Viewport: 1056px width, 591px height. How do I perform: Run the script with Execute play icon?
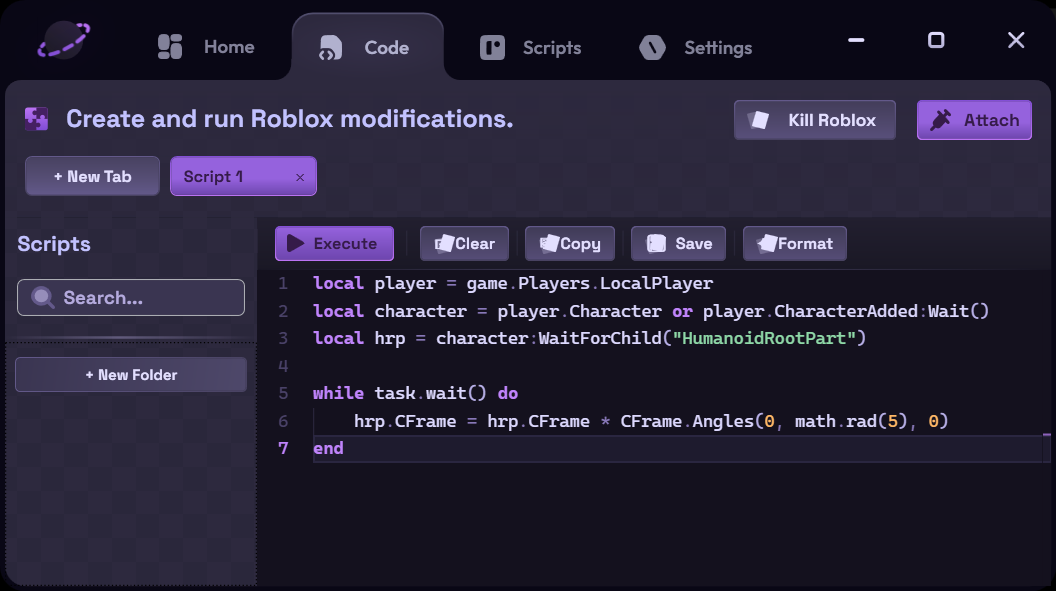(295, 243)
